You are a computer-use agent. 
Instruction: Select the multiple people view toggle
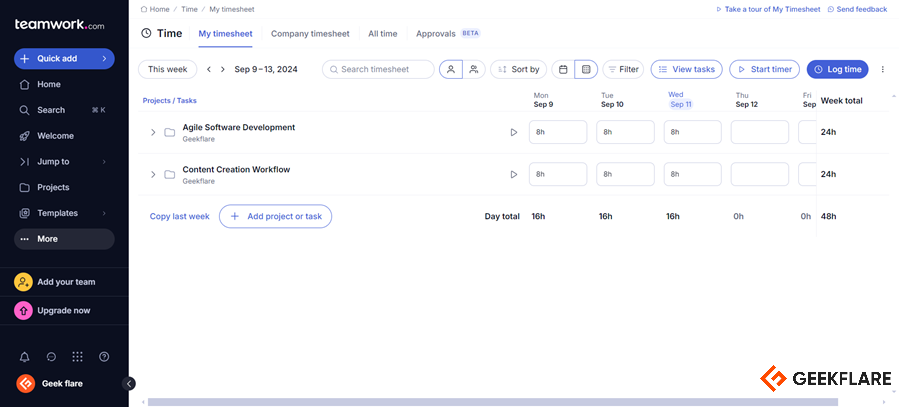[474, 69]
